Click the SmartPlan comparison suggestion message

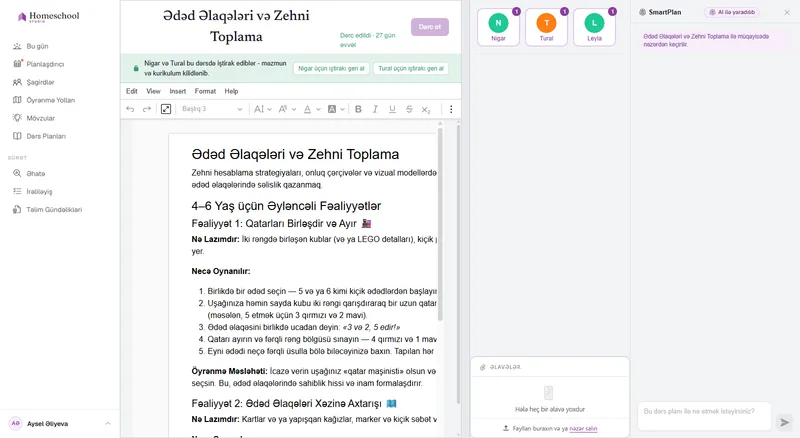tap(710, 40)
